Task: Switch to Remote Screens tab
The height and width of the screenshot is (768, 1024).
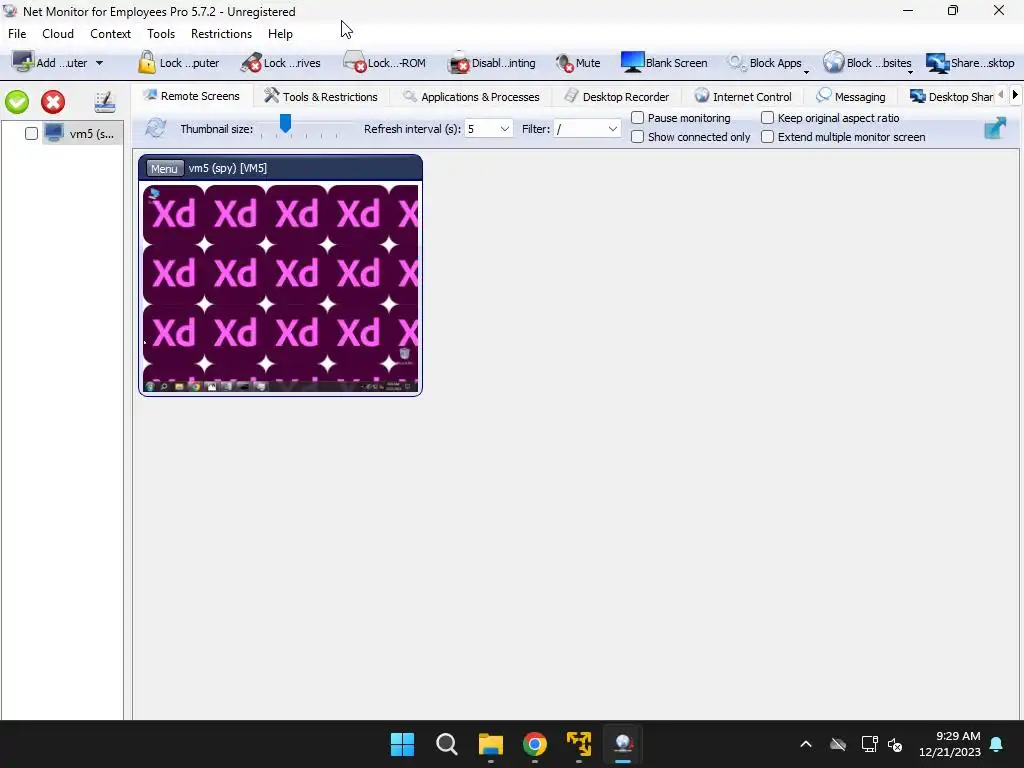Action: (192, 96)
